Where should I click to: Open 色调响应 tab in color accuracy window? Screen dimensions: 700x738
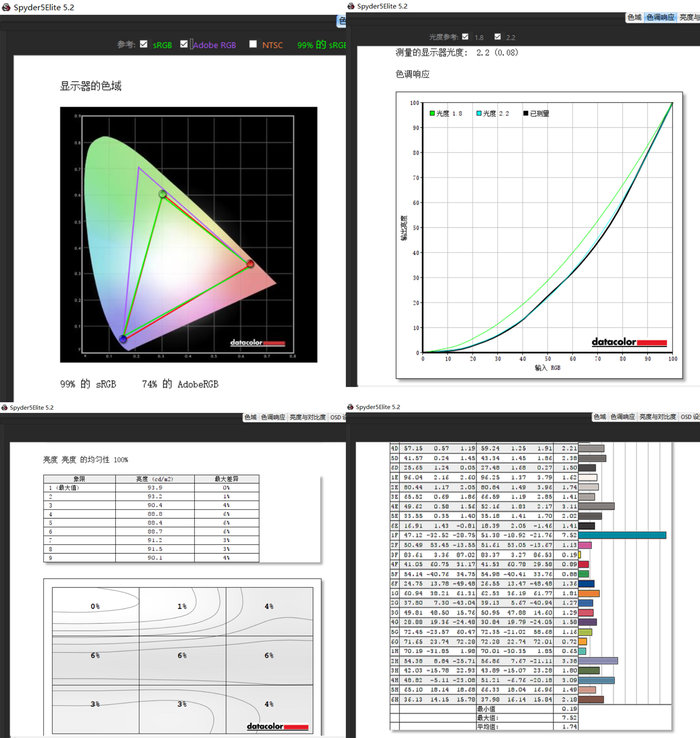(622, 417)
